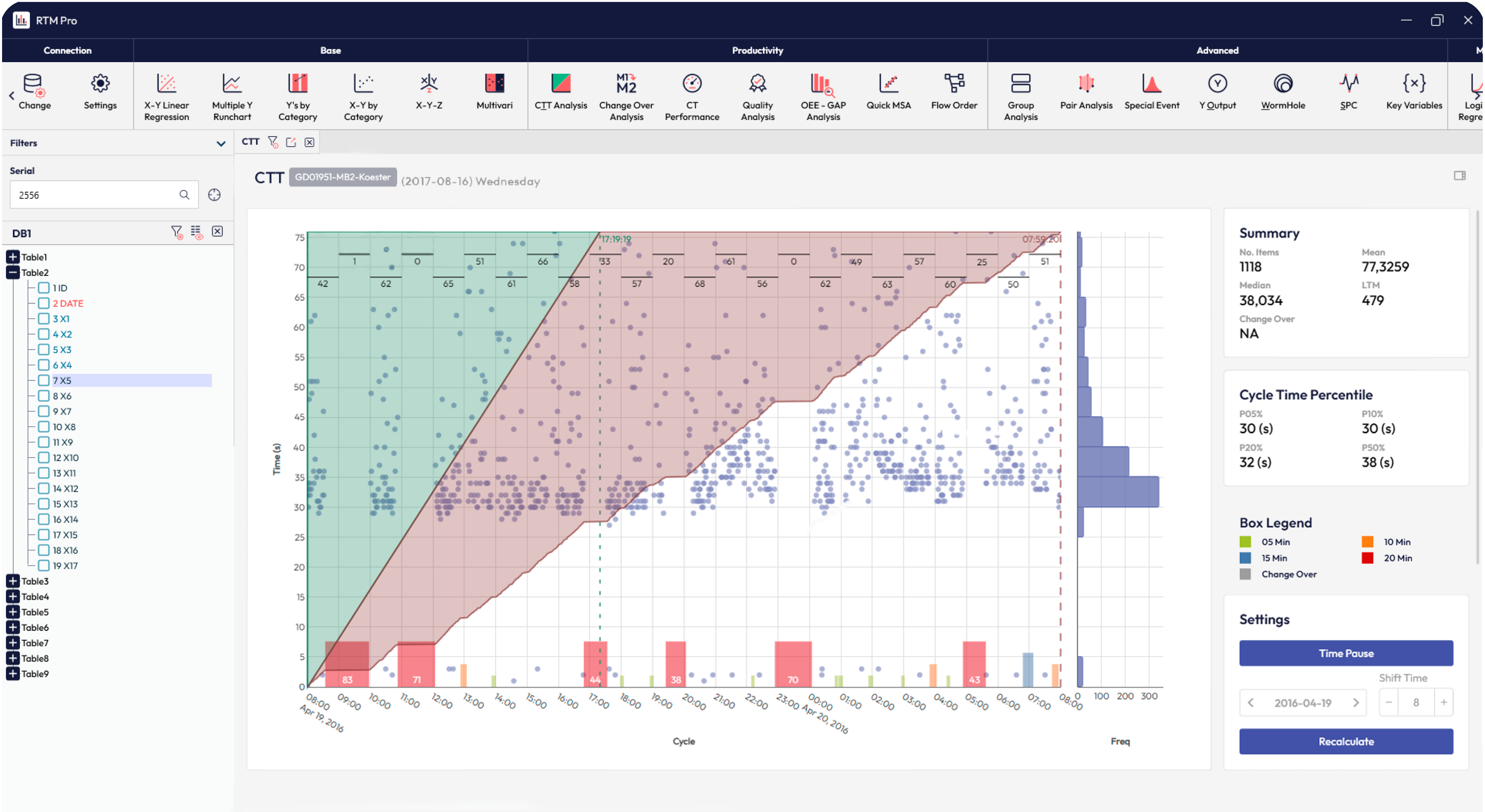Image resolution: width=1485 pixels, height=812 pixels.
Task: Clear the DB1 filter icon
Action: tap(177, 232)
